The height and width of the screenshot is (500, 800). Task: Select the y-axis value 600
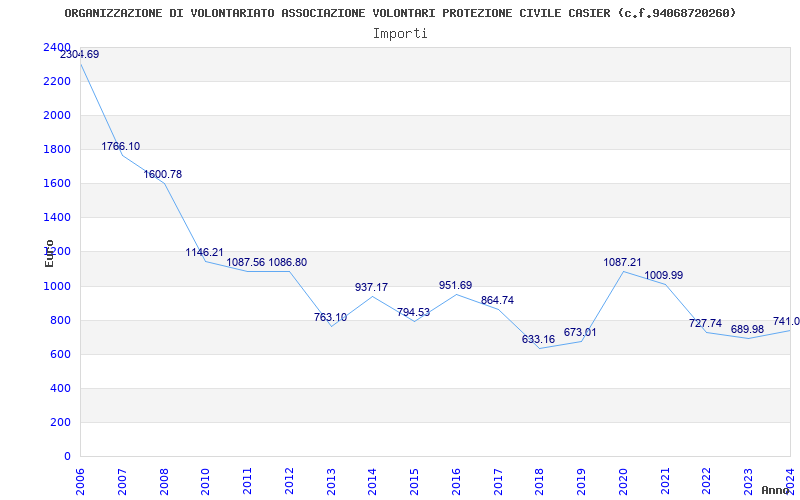coord(60,355)
